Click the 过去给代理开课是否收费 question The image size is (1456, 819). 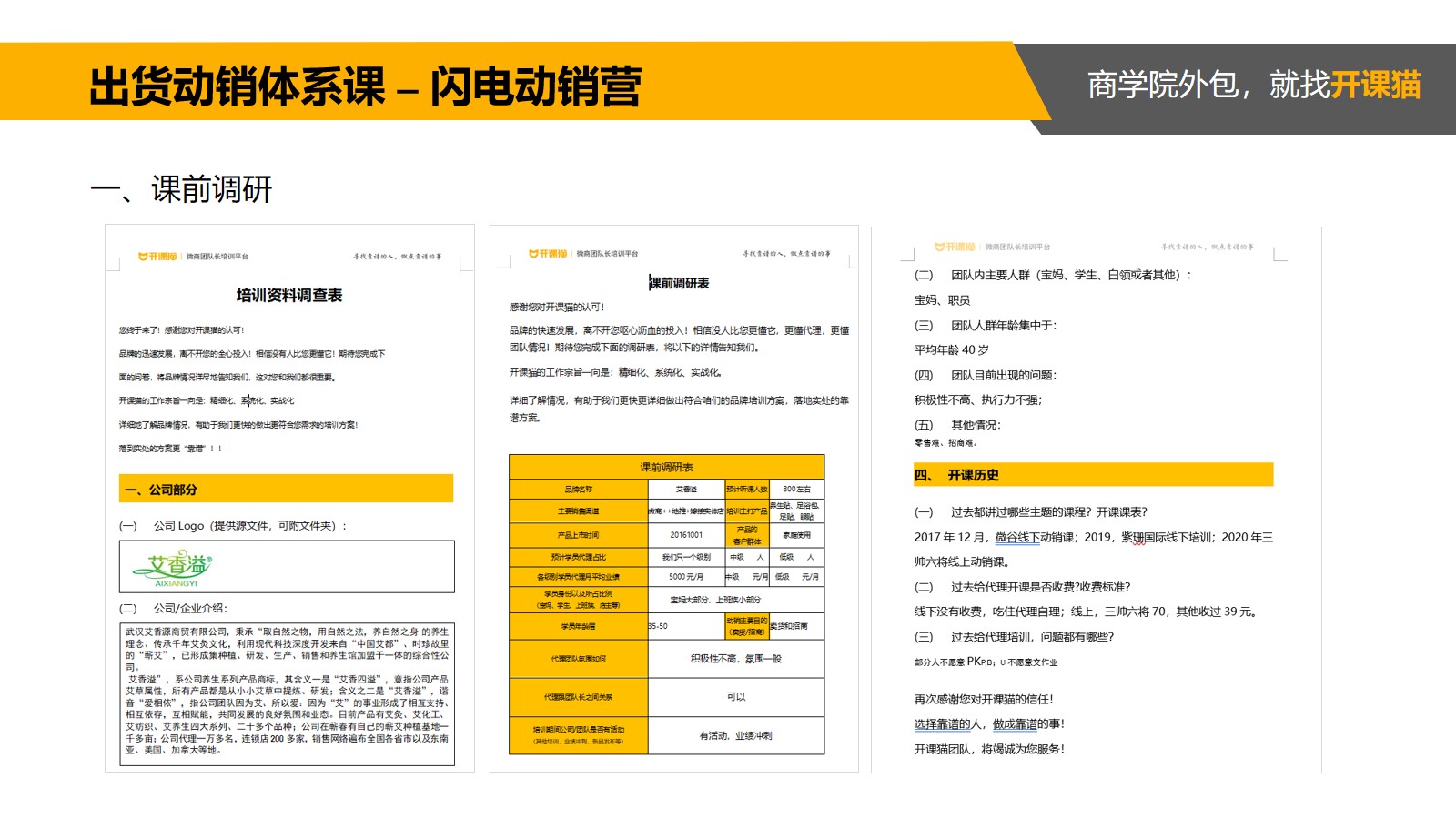click(x=1023, y=587)
